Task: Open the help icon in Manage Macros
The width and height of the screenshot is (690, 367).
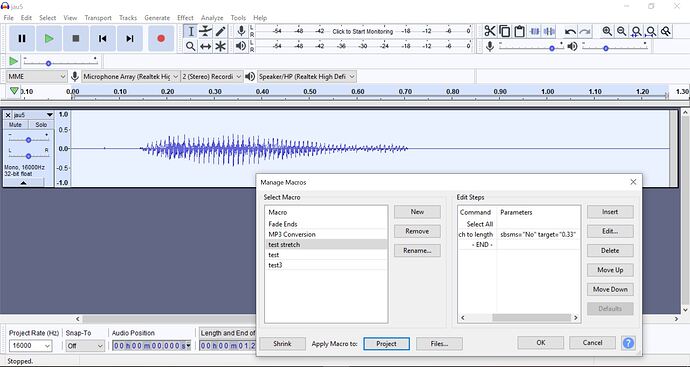Action: pos(628,343)
